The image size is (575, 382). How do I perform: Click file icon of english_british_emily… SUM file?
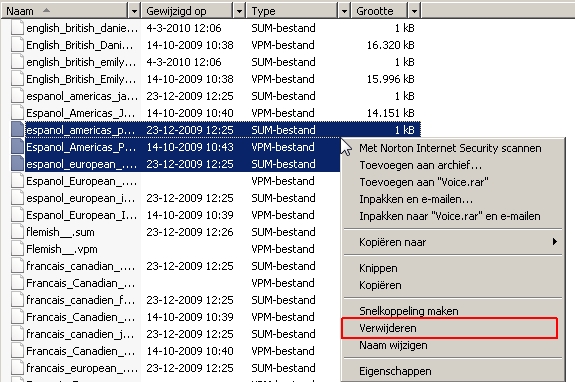[x=17, y=62]
